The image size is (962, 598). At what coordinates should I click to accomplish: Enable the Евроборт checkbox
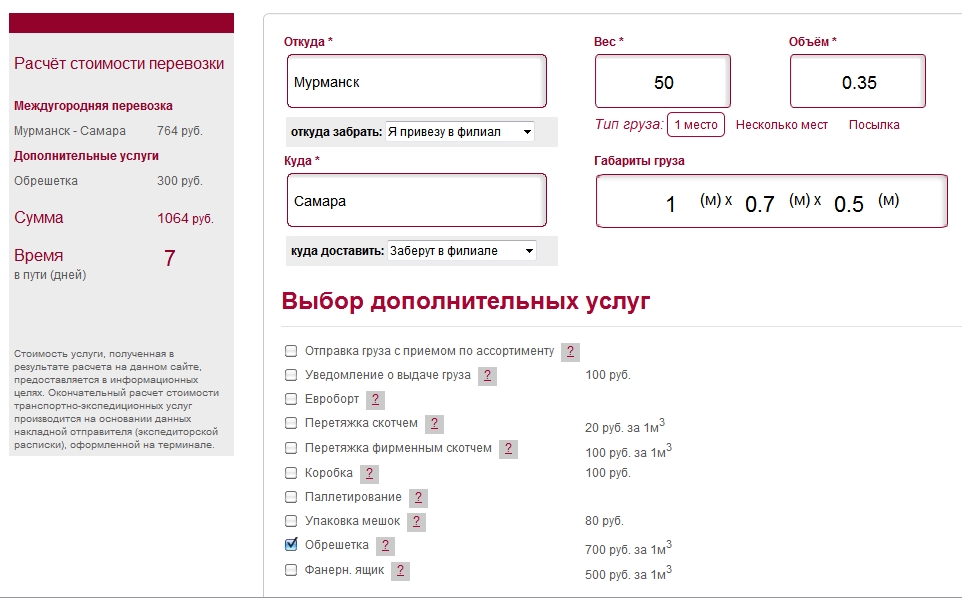291,399
